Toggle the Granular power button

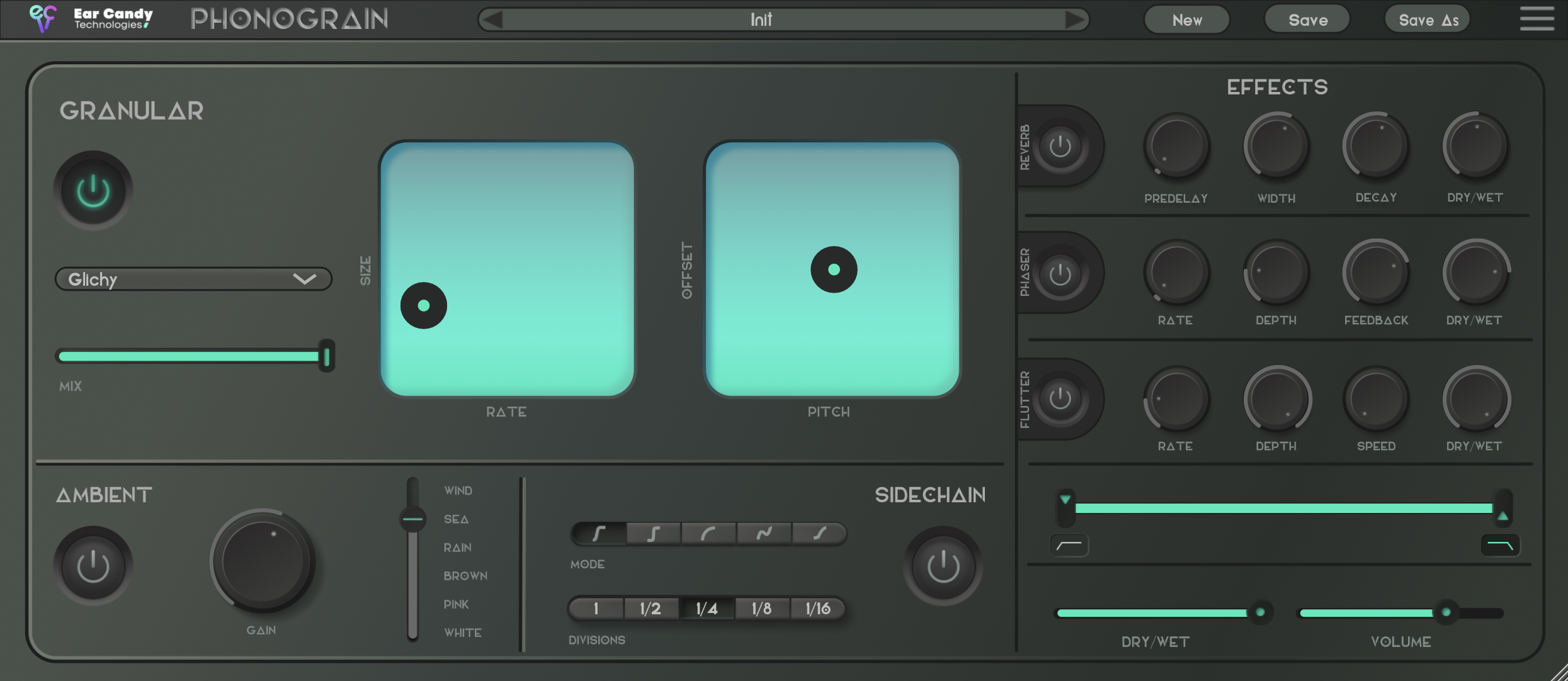(93, 191)
